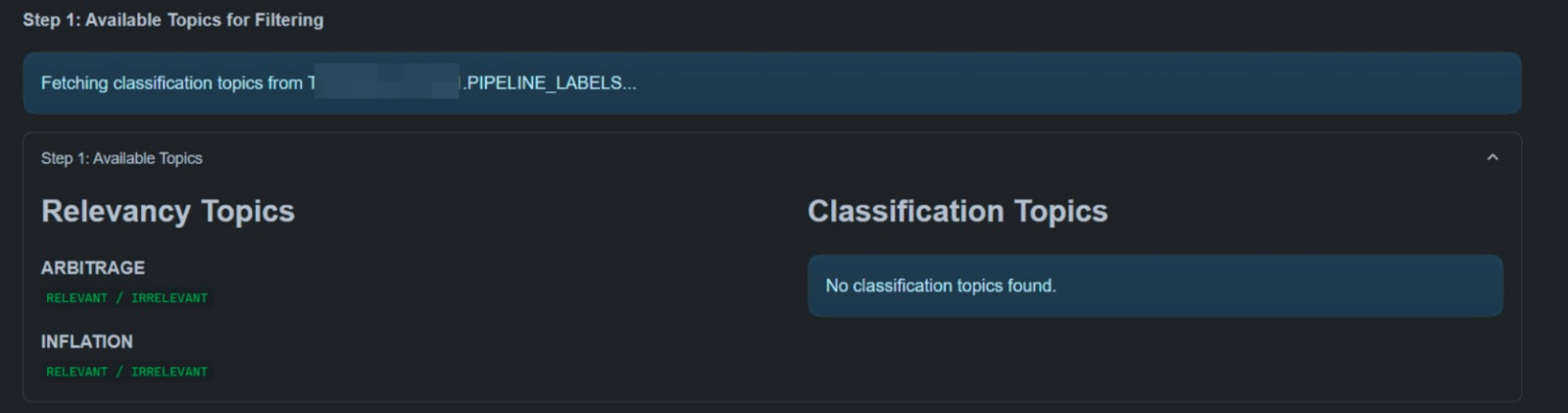Click the 'No classification topics found.' message
This screenshot has height=413, width=1568.
[x=941, y=285]
